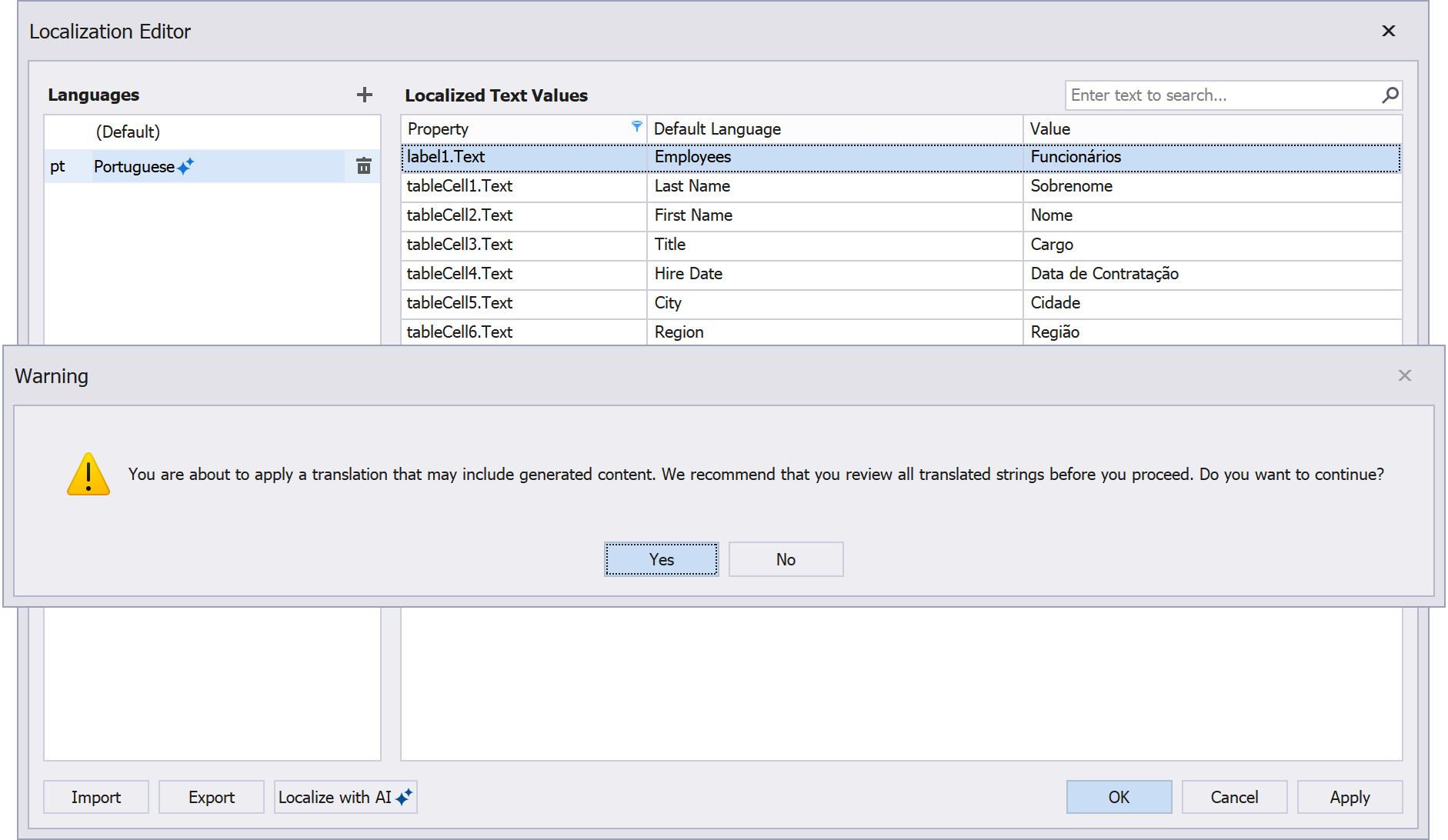Add a new language with plus icon
Image resolution: width=1448 pixels, height=840 pixels.
[x=365, y=95]
